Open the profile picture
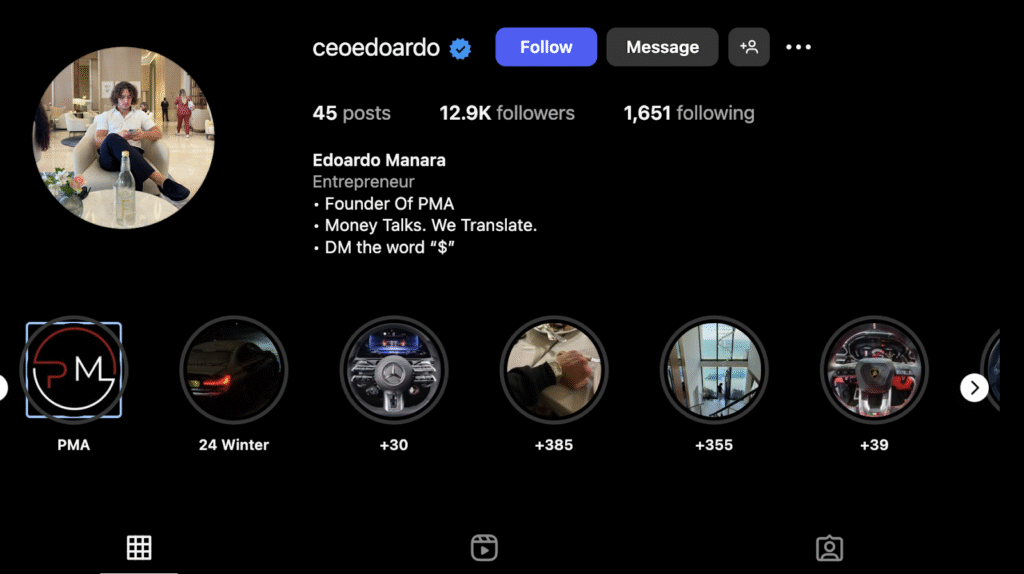 click(123, 138)
